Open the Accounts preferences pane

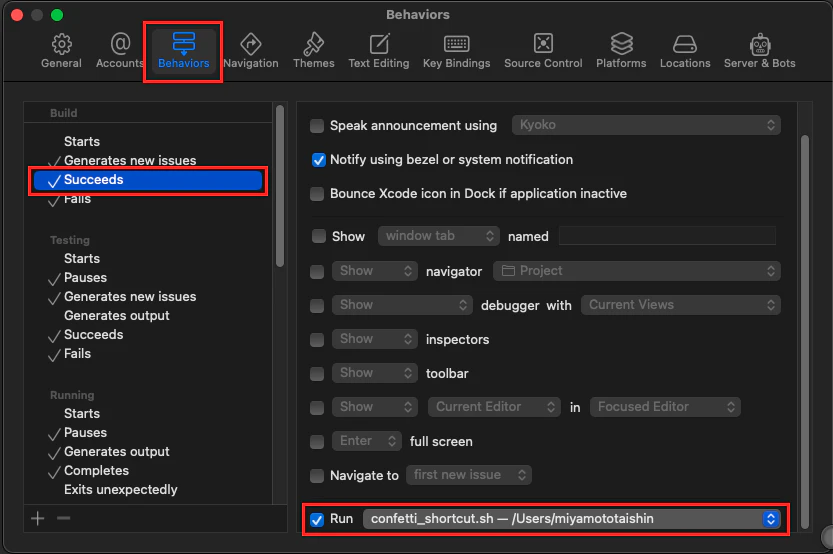click(120, 51)
